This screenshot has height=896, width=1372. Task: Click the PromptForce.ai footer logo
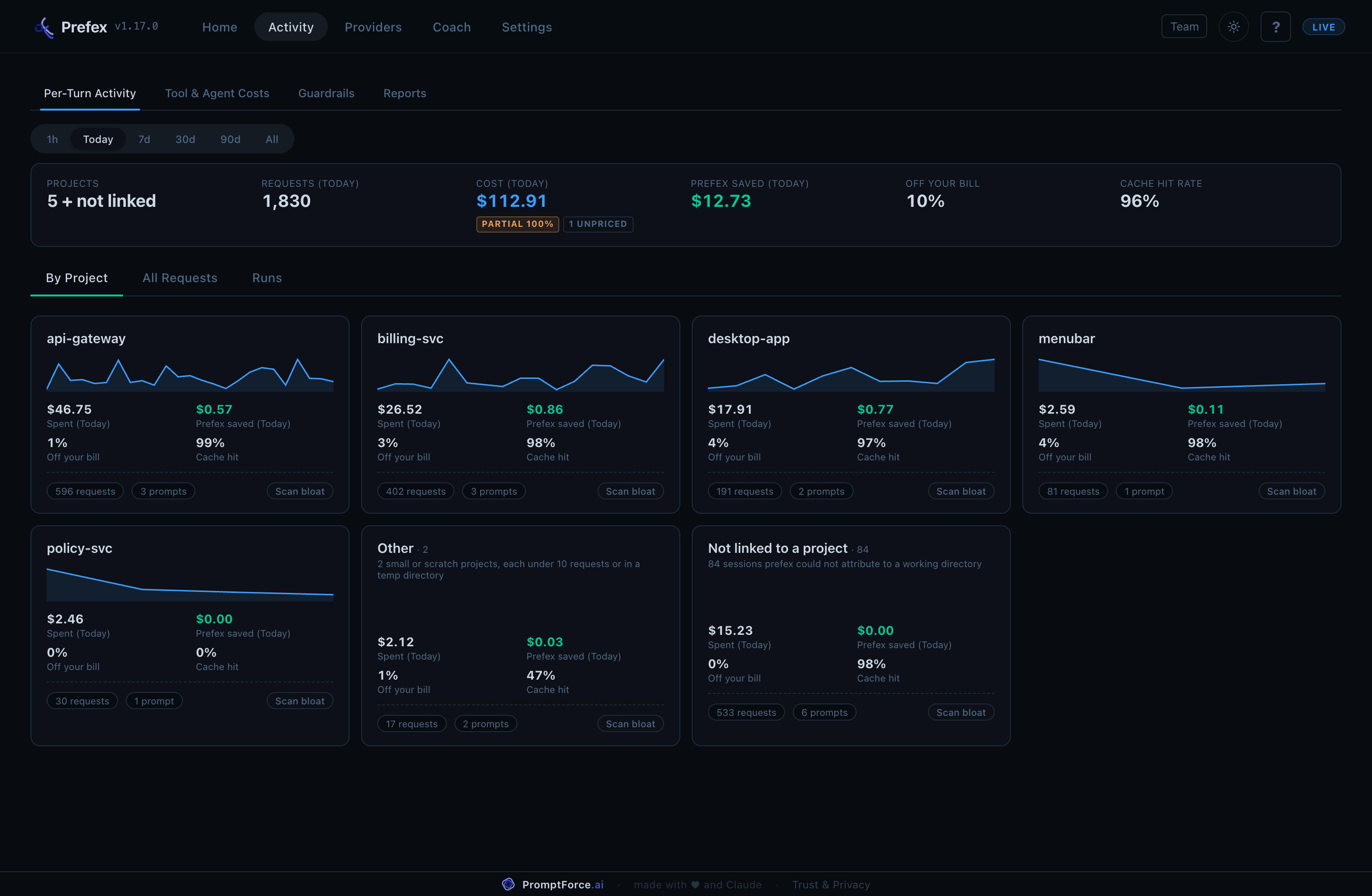coord(508,884)
